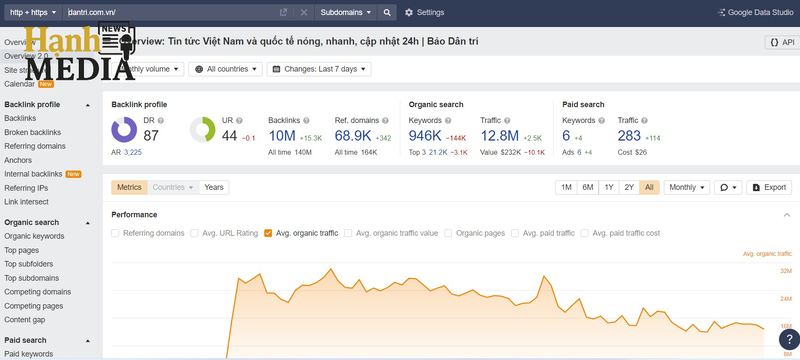
Task: Uncheck Avg. organic traffic checkbox
Action: click(268, 233)
